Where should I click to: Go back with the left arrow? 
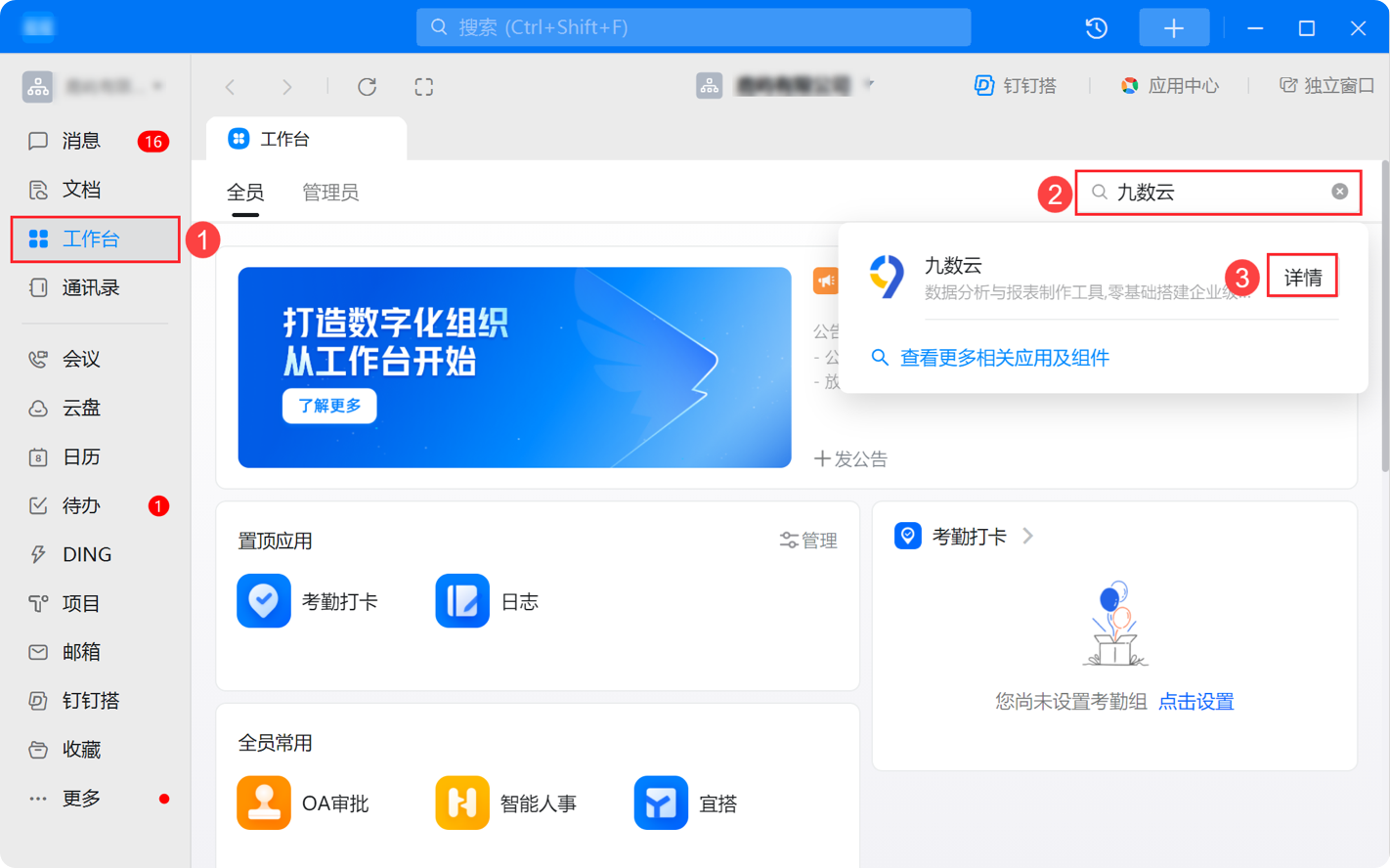click(231, 87)
